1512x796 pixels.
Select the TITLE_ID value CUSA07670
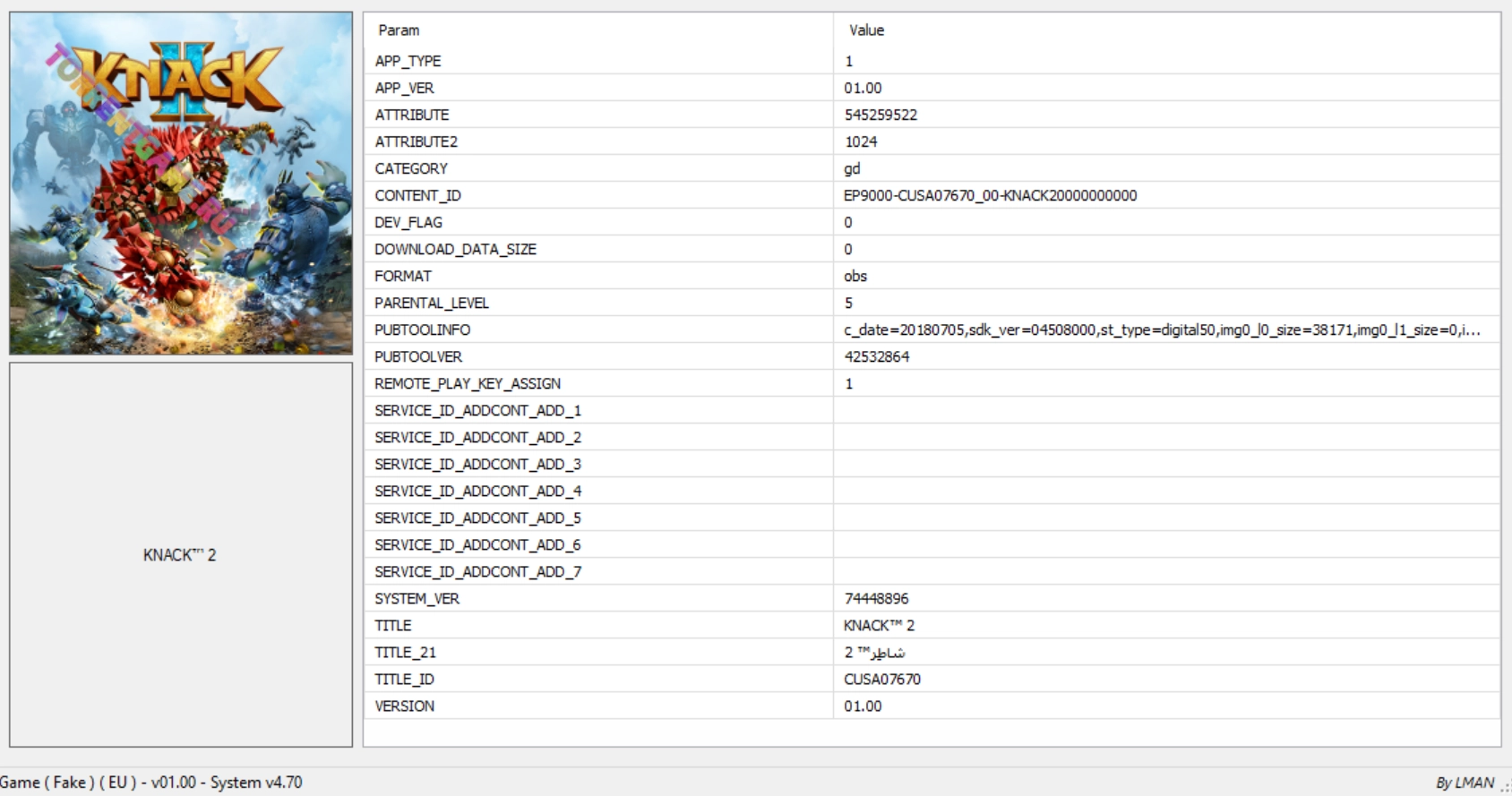point(881,679)
